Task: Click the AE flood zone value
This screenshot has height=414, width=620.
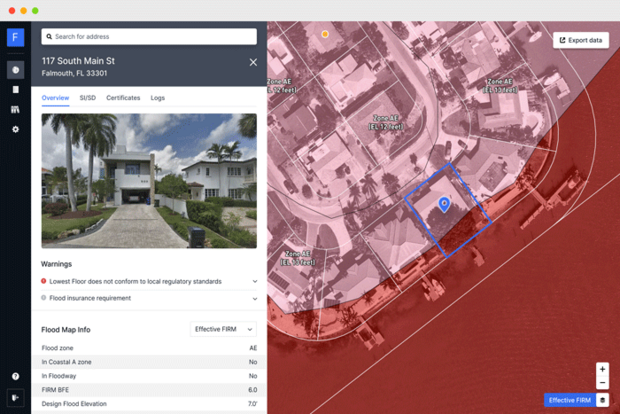Action: (x=253, y=348)
